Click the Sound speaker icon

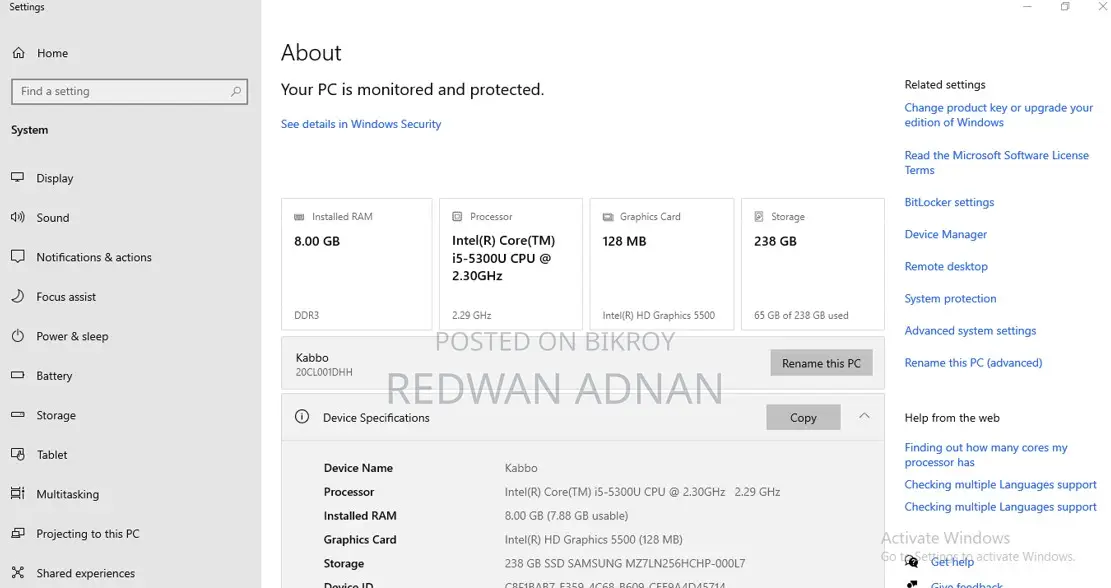18,217
